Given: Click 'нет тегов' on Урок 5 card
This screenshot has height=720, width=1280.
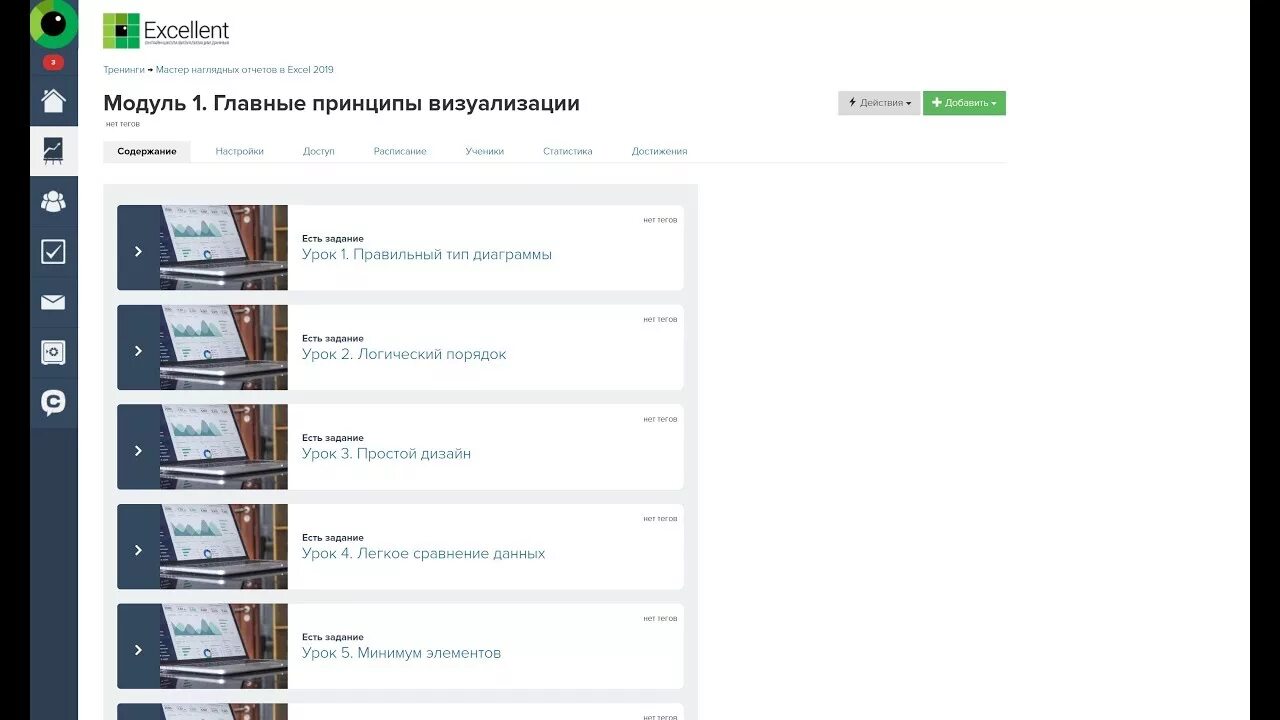Looking at the screenshot, I should (660, 618).
